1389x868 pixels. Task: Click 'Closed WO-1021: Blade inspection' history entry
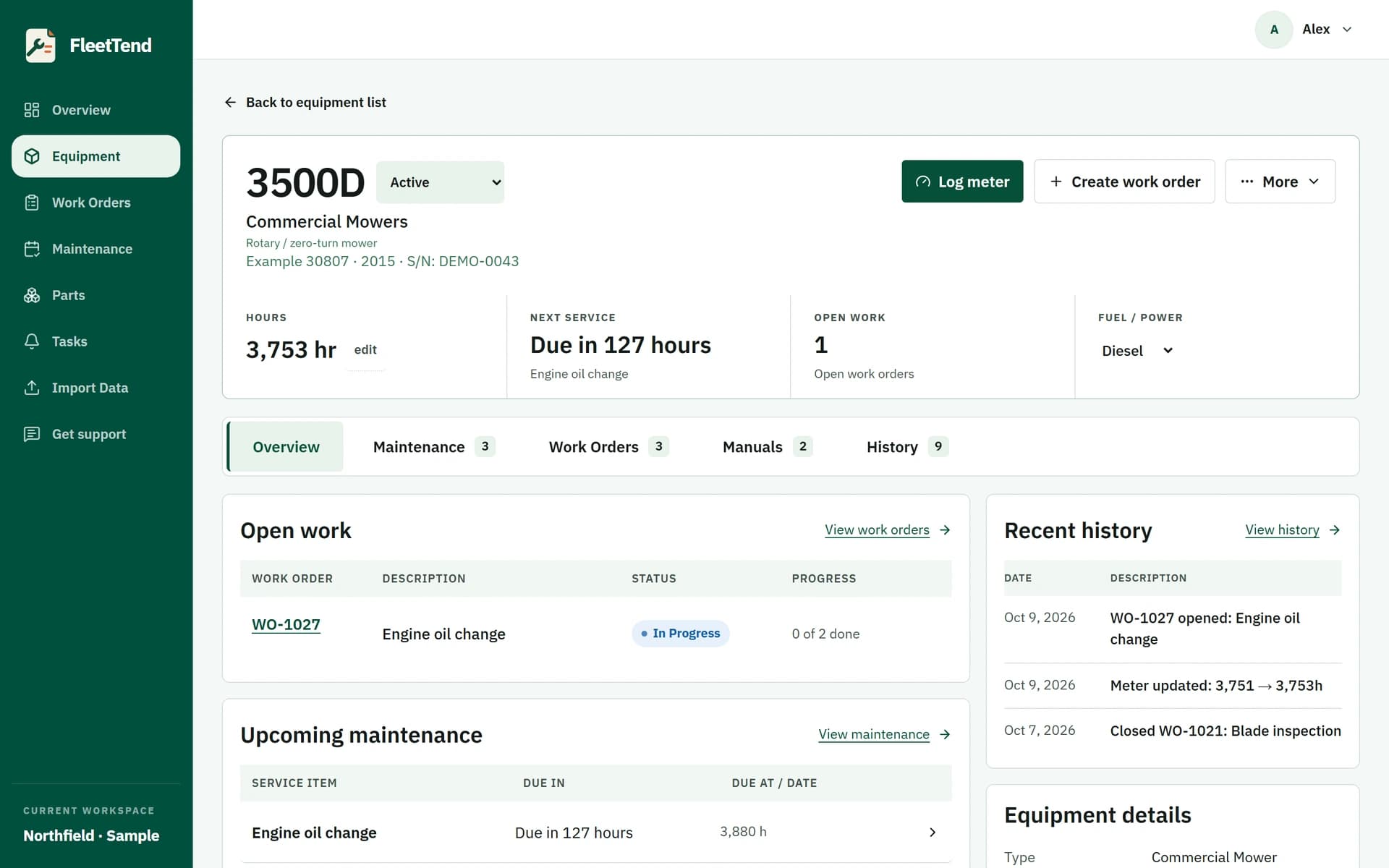click(x=1226, y=731)
